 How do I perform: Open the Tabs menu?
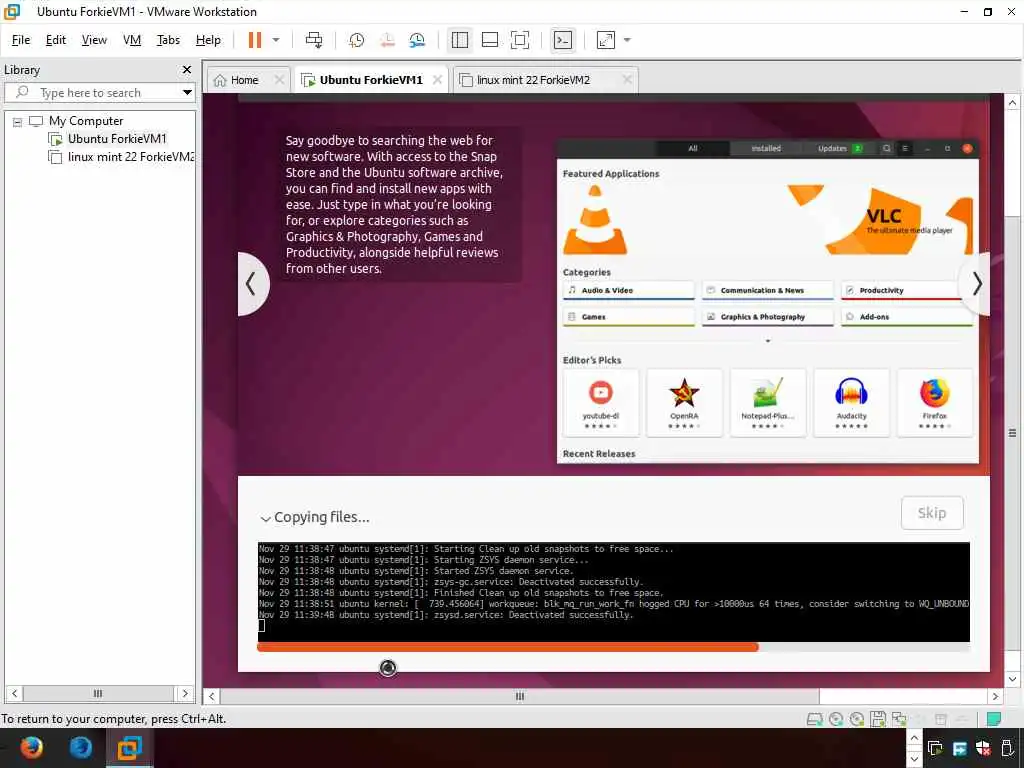point(168,40)
